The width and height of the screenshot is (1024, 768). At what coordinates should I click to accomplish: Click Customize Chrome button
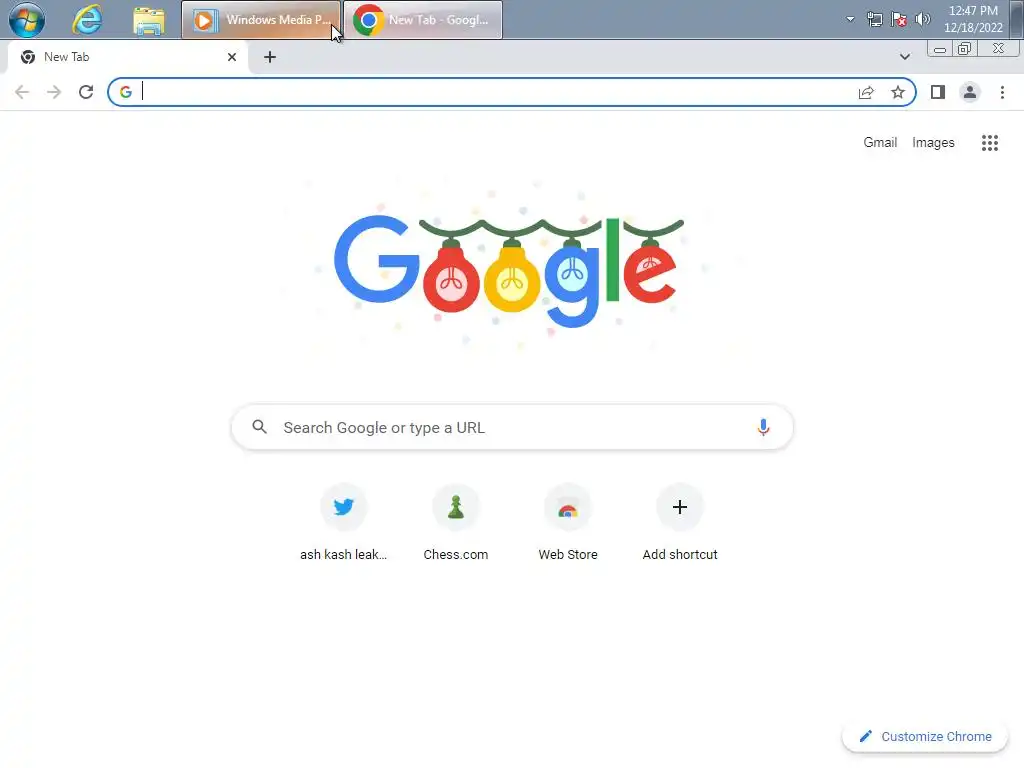(925, 736)
